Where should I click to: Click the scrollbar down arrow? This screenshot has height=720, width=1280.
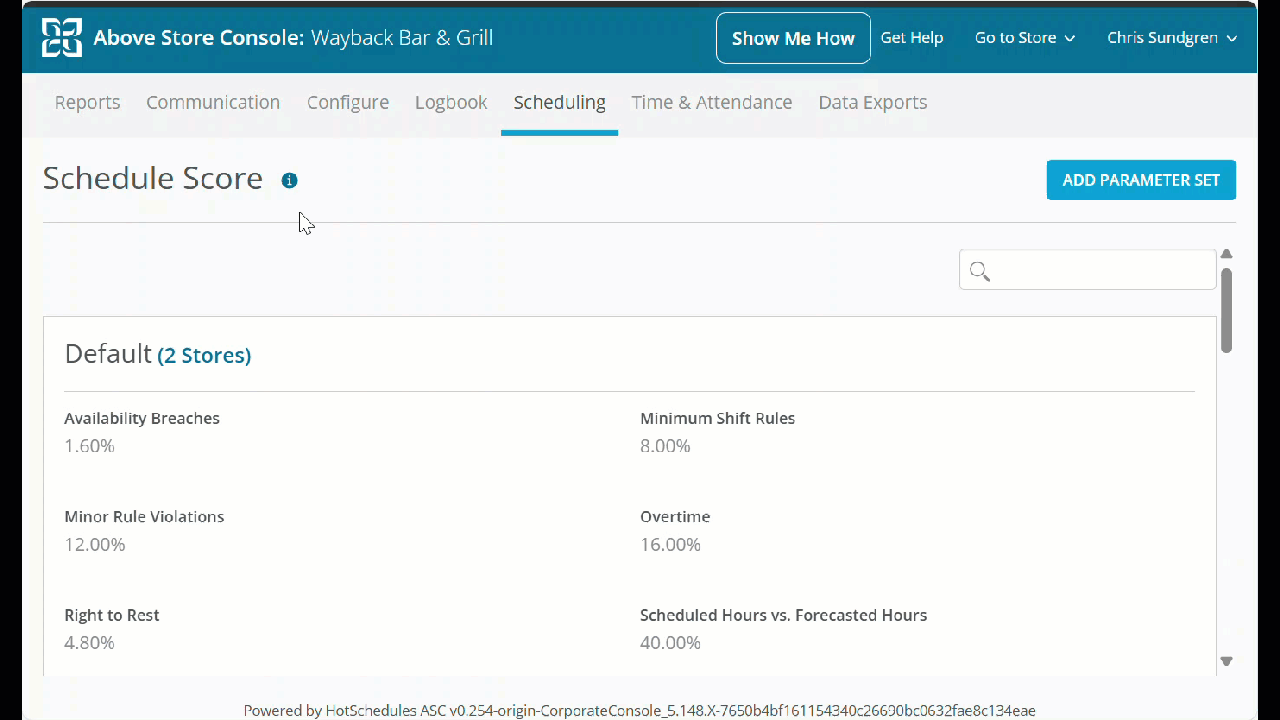(1226, 661)
